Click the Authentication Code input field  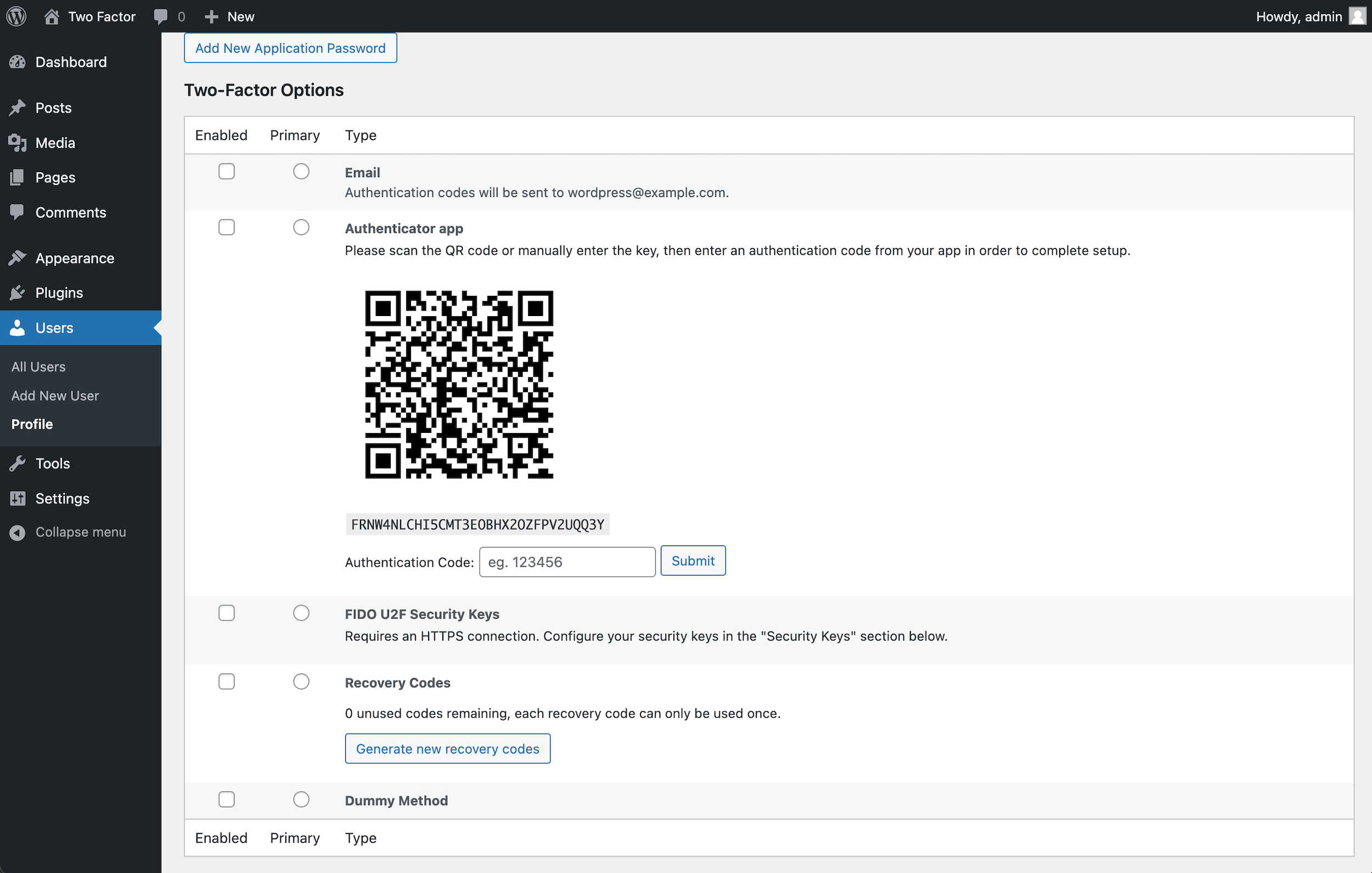[567, 562]
